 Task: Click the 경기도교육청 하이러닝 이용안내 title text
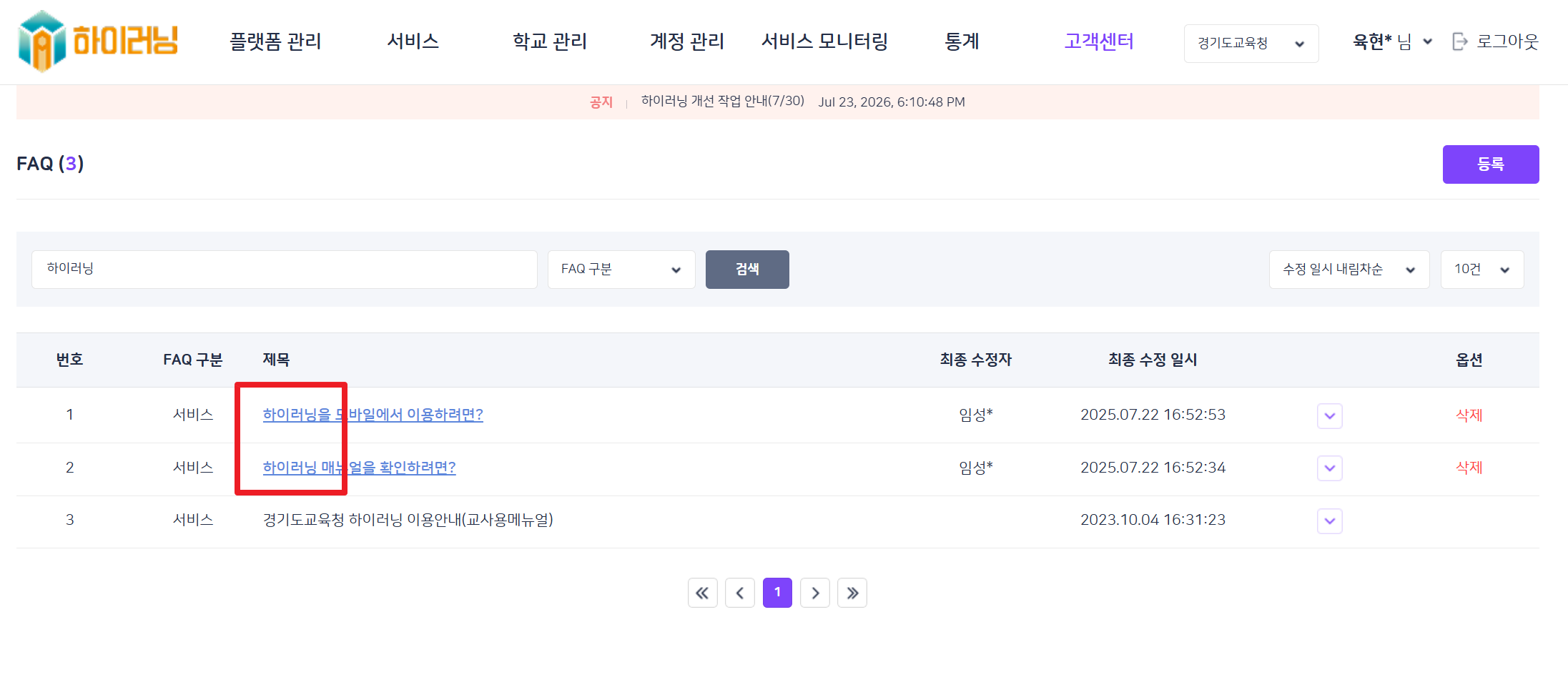408,520
